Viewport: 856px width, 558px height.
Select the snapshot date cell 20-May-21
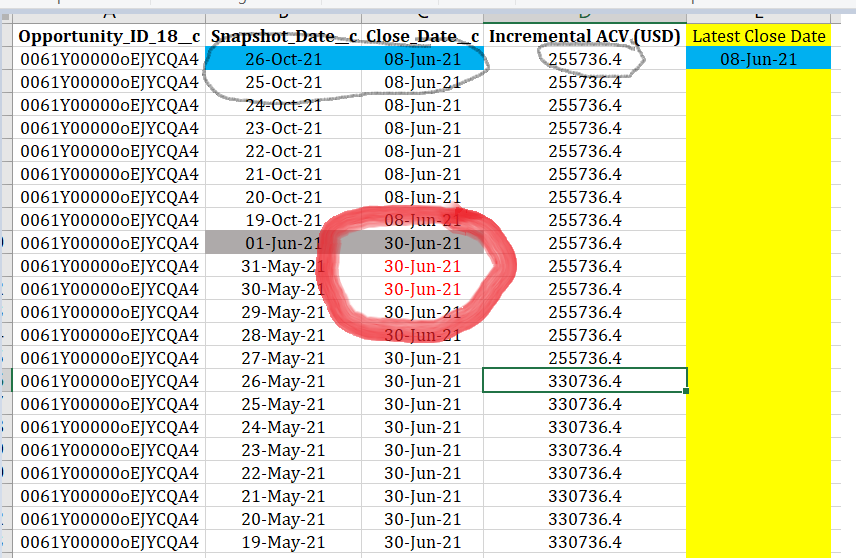pyautogui.click(x=283, y=519)
